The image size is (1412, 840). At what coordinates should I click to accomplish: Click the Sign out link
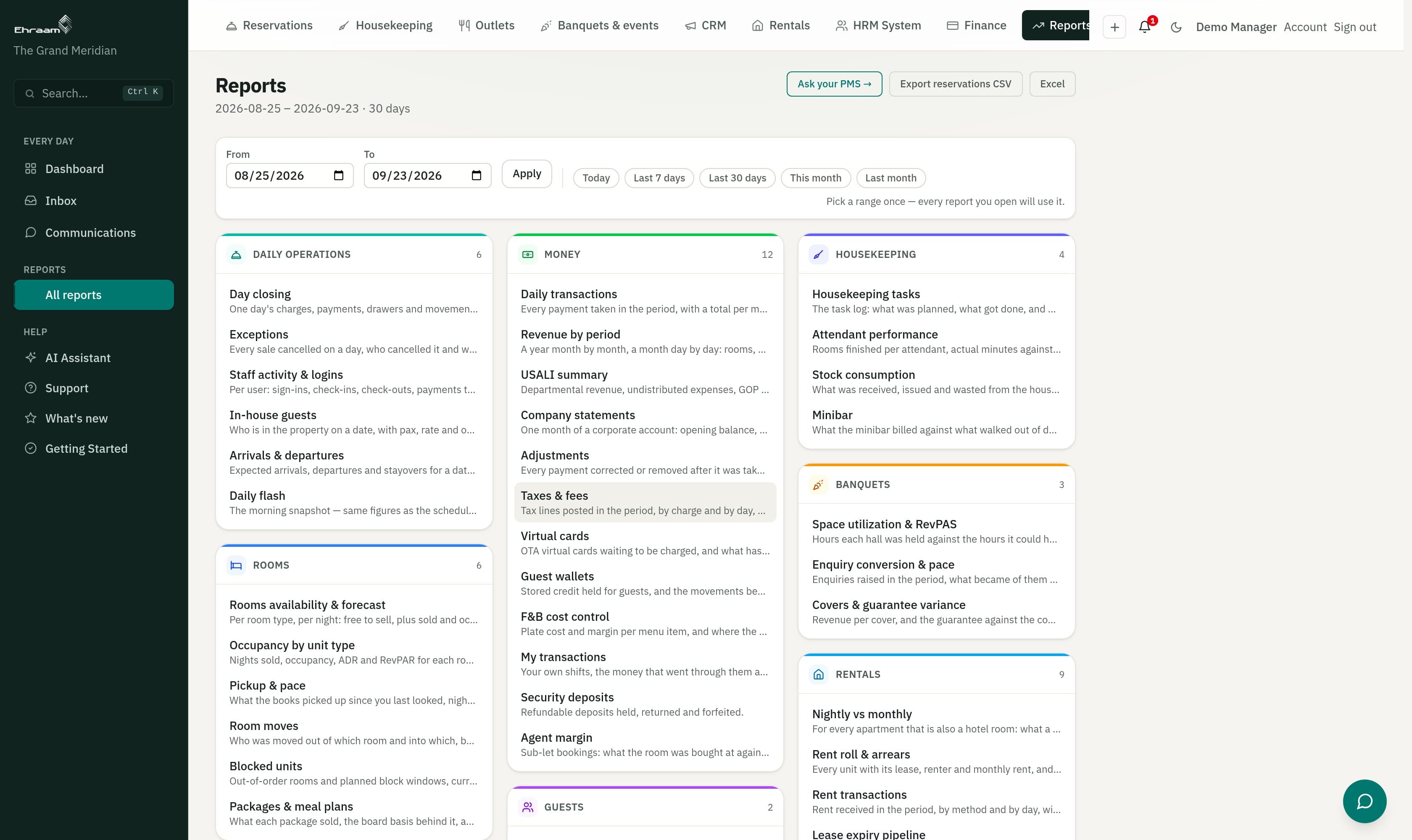(1354, 27)
